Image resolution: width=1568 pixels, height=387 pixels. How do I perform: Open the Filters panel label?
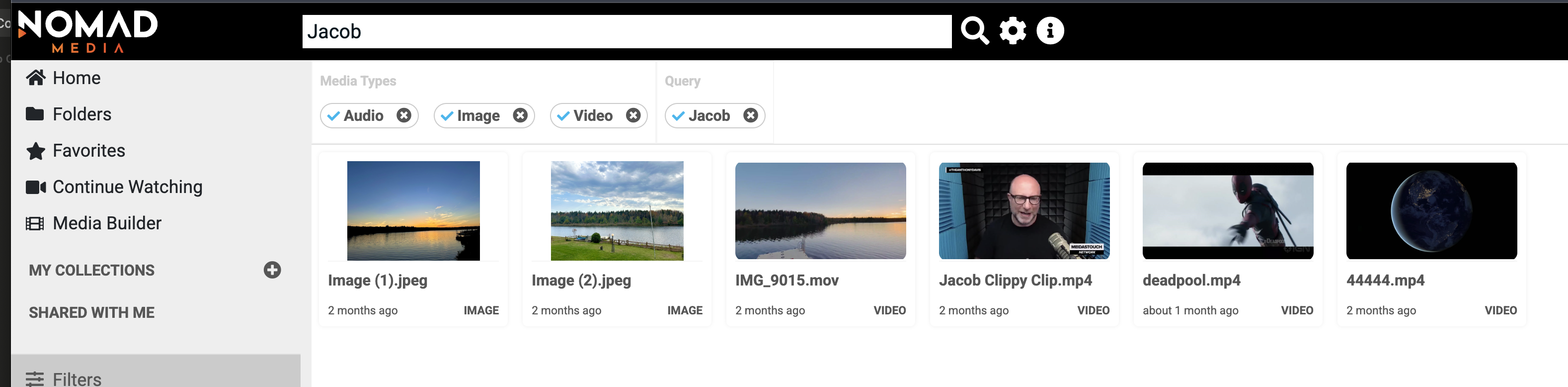coord(78,379)
